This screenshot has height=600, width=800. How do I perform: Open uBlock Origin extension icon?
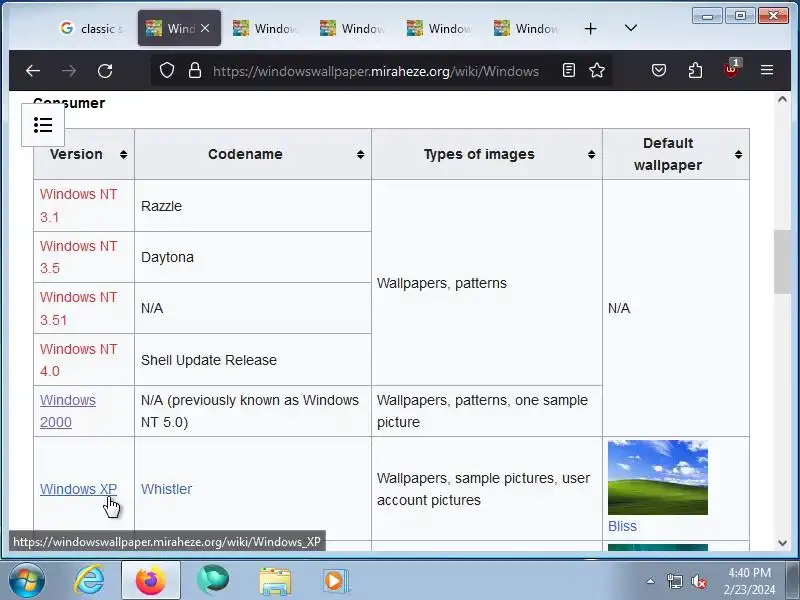pyautogui.click(x=731, y=69)
